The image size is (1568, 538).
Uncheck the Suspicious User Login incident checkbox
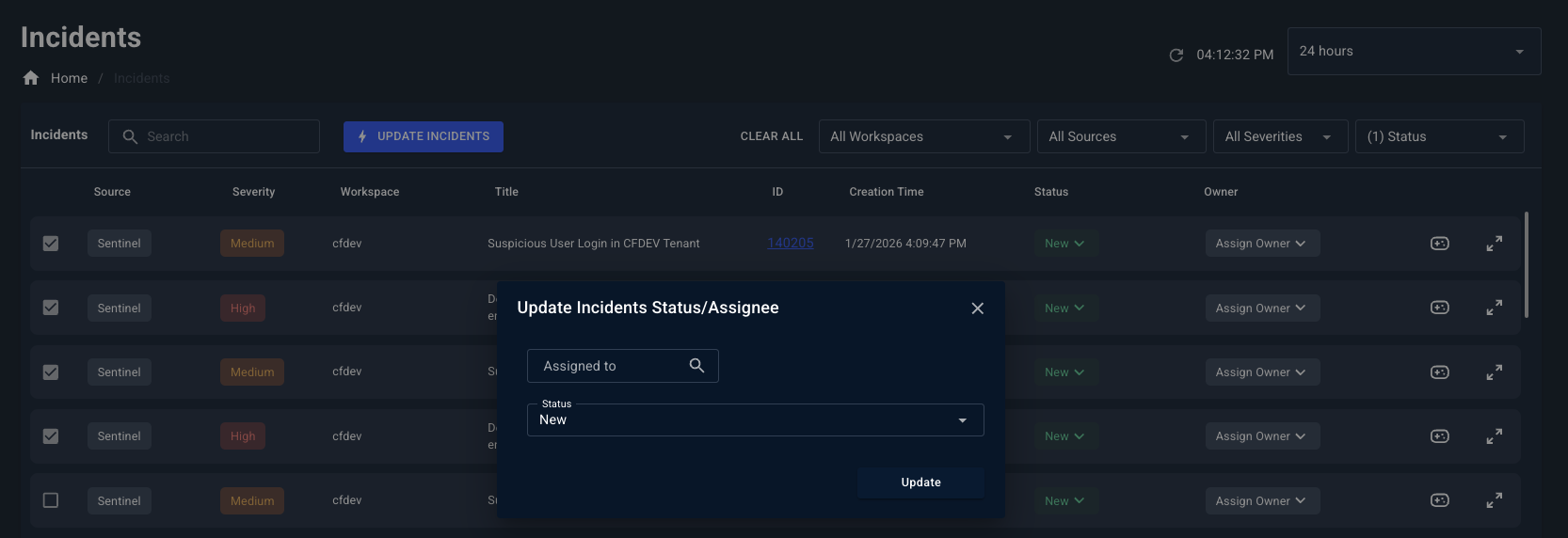(51, 244)
